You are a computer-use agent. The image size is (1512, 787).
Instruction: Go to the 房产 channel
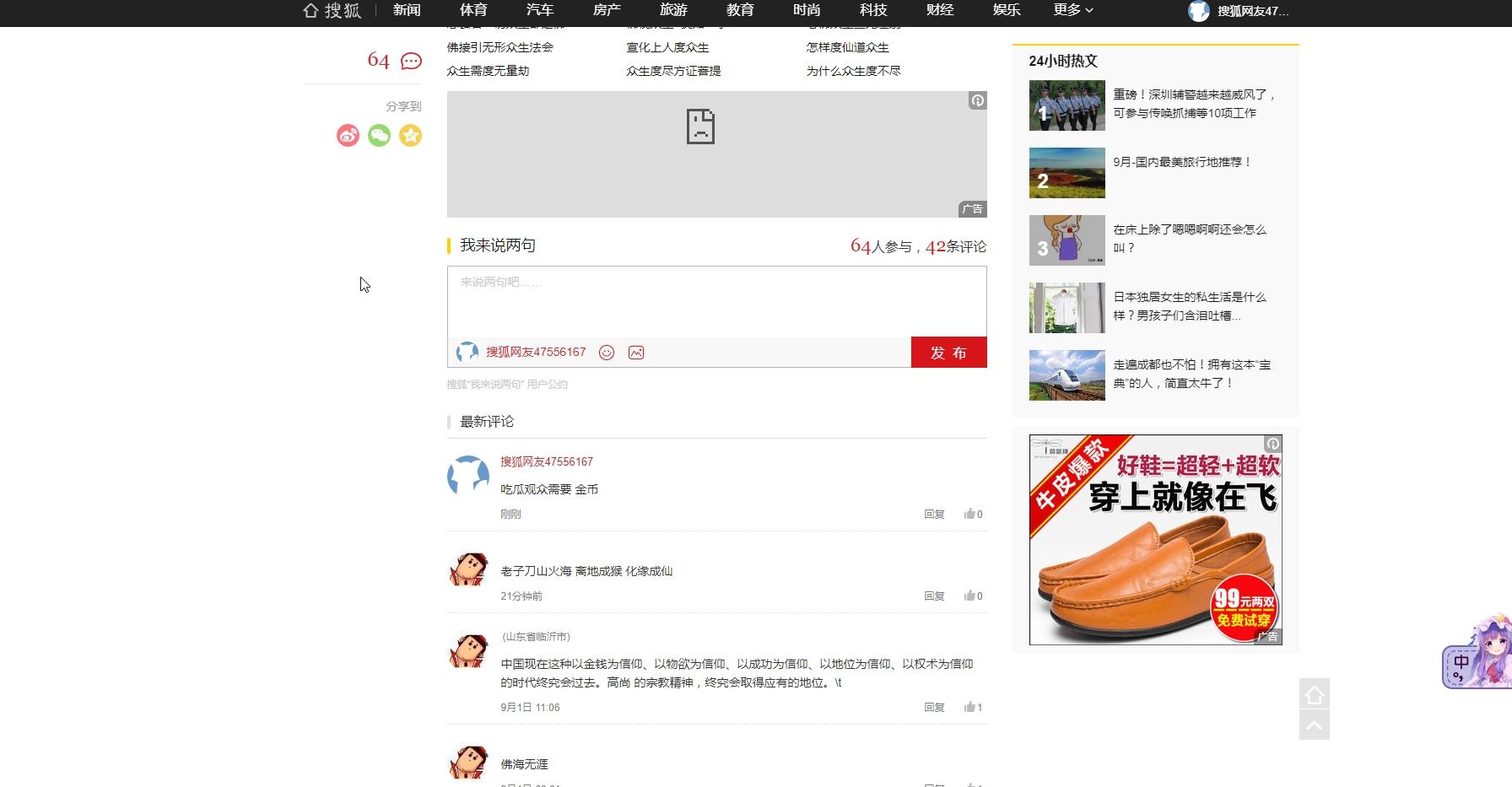pos(607,10)
